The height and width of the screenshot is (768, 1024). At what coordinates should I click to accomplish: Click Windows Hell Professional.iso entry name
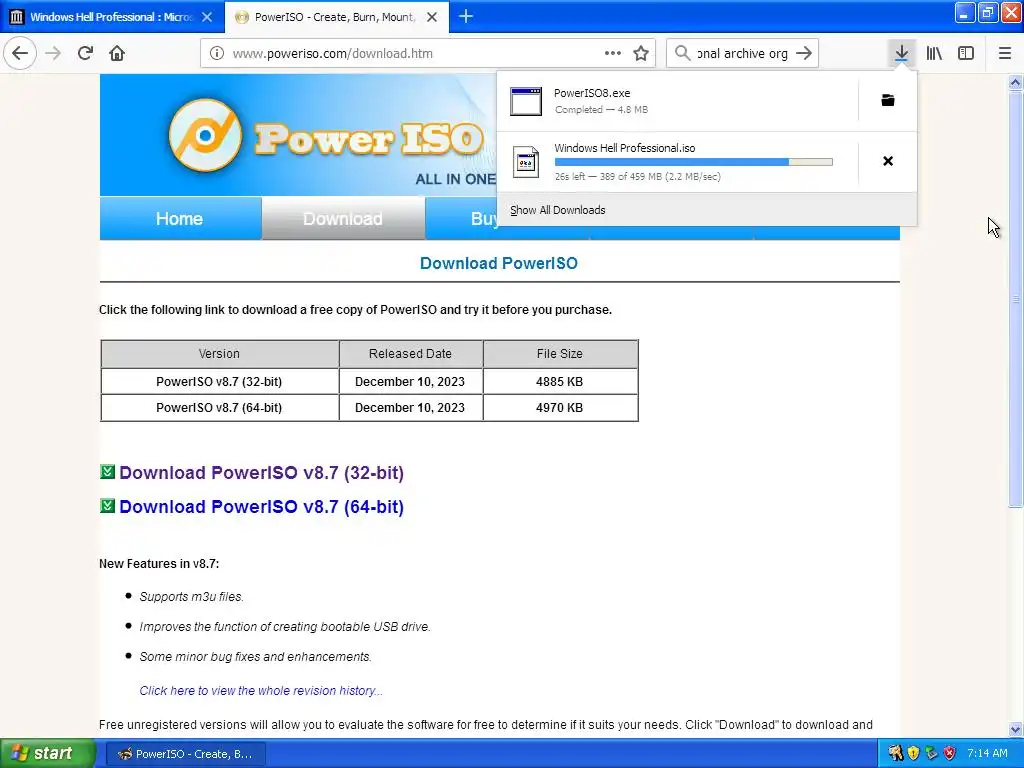click(x=625, y=148)
